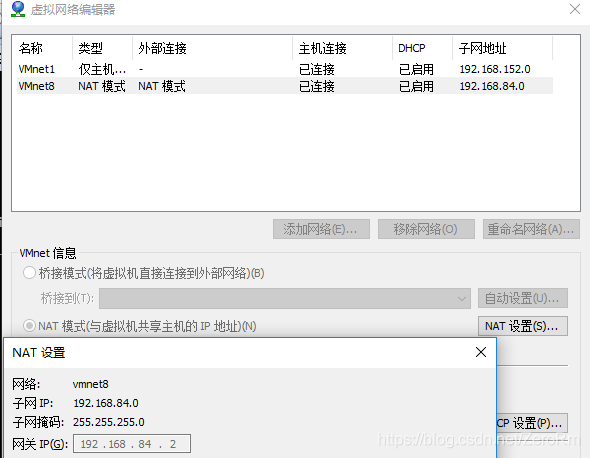
Task: Click the DHCP column header
Action: [x=423, y=48]
